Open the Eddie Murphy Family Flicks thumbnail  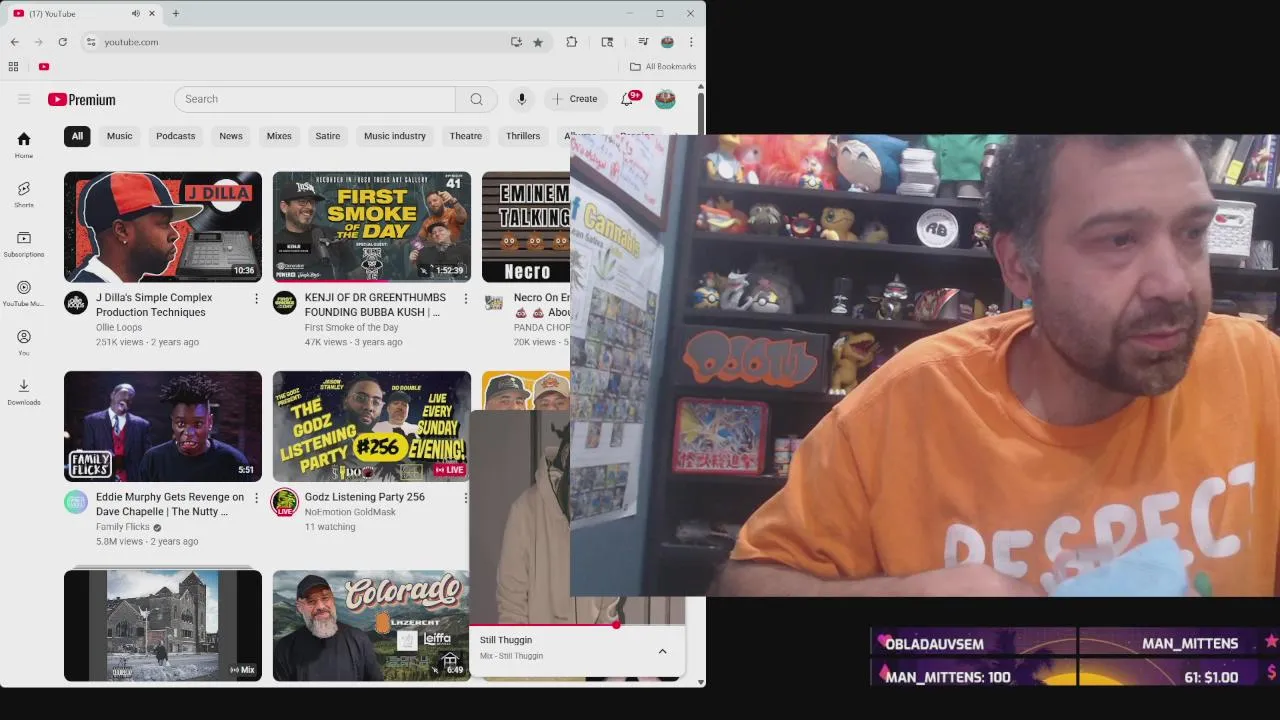[x=163, y=426]
